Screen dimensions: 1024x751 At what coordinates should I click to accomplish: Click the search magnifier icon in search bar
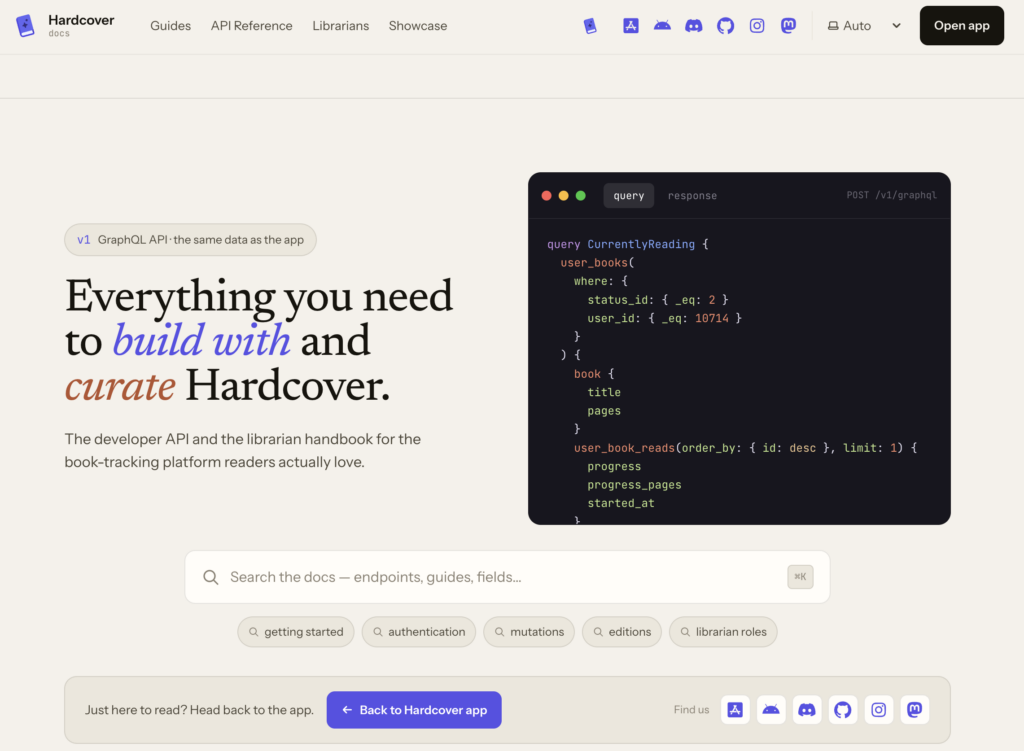tap(210, 577)
